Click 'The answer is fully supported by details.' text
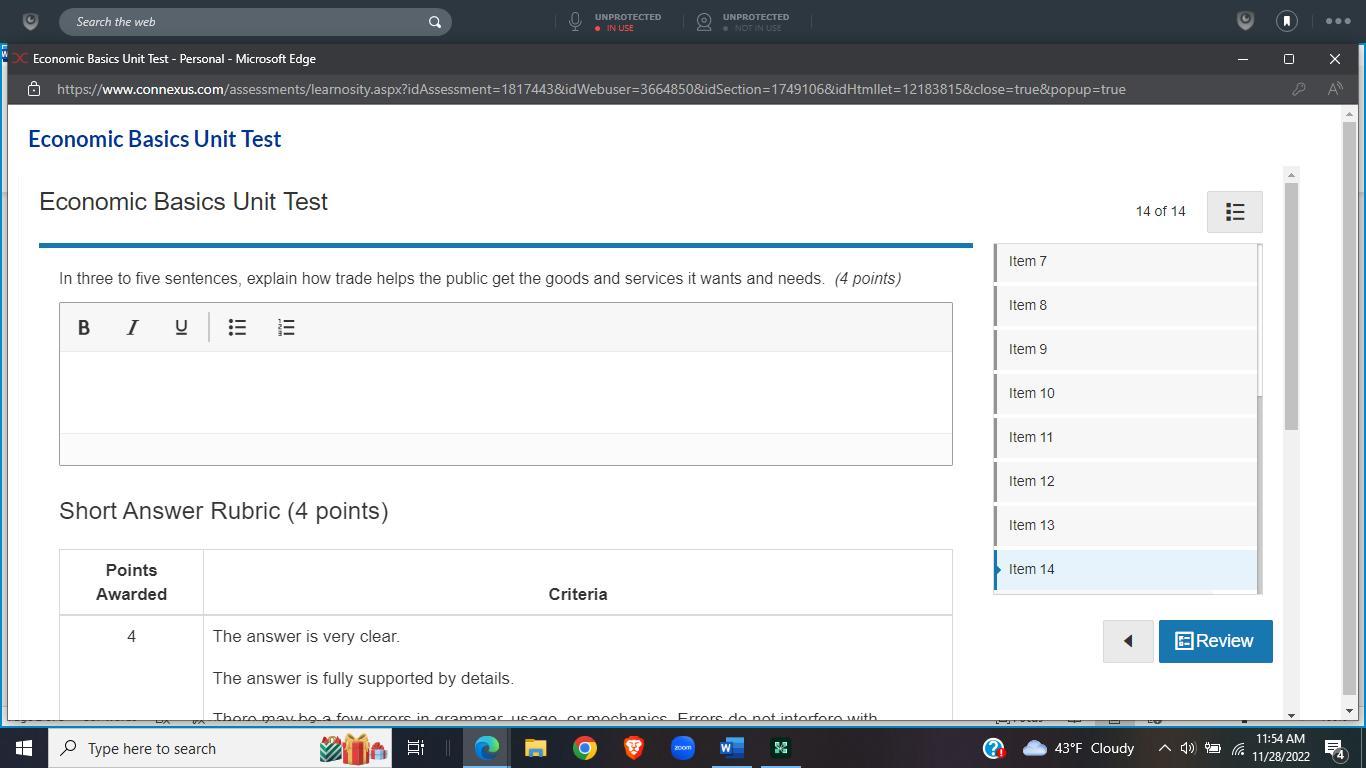1366x768 pixels. coord(363,679)
